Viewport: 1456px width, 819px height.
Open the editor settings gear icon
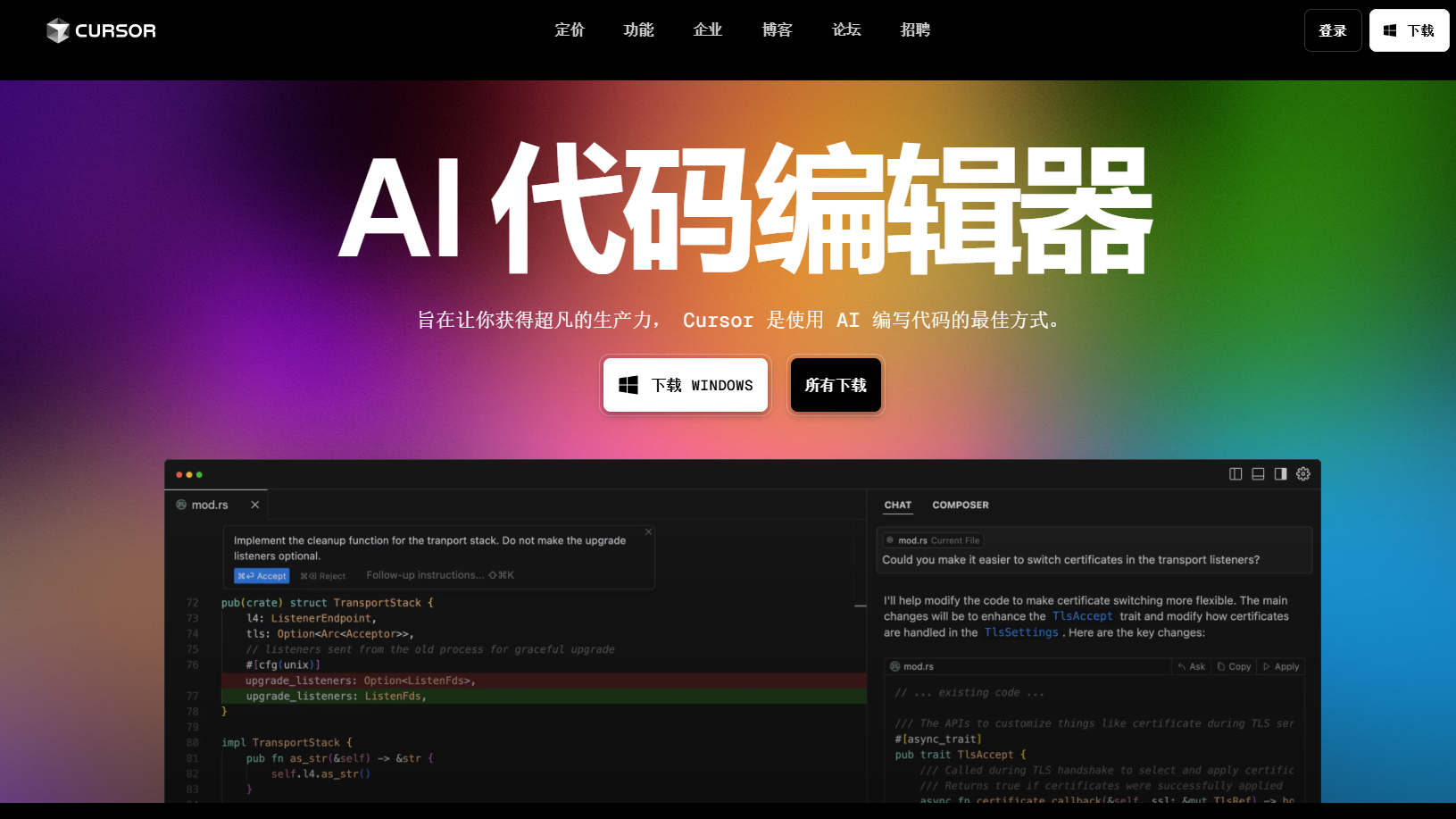pos(1303,474)
